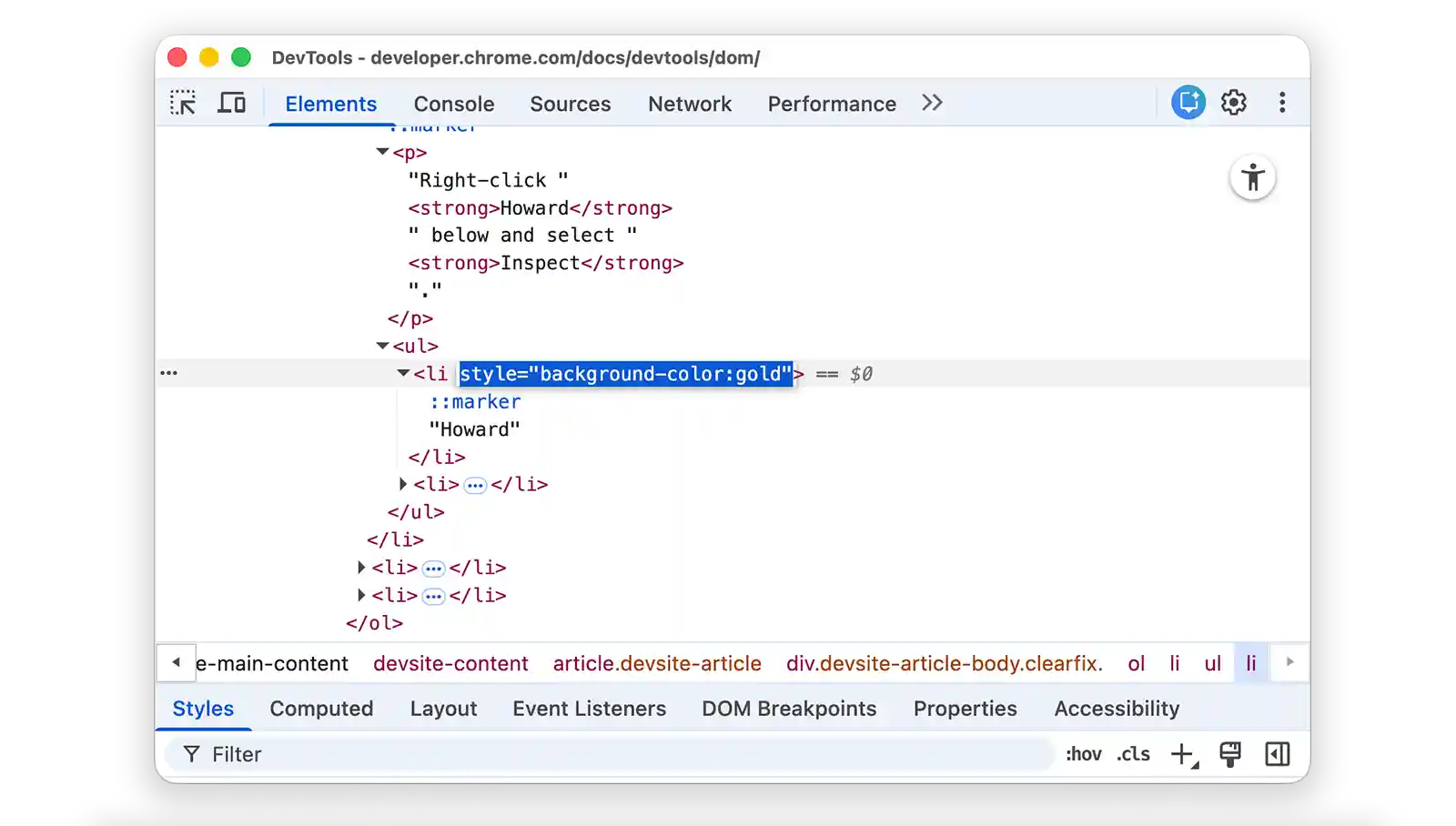Open the Computed tab
The image size is (1456, 826).
[320, 708]
